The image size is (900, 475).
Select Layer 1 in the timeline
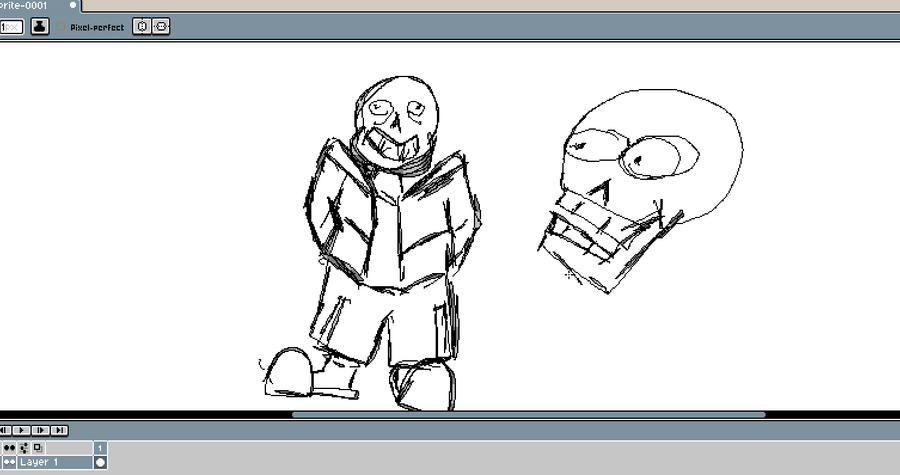[55, 462]
